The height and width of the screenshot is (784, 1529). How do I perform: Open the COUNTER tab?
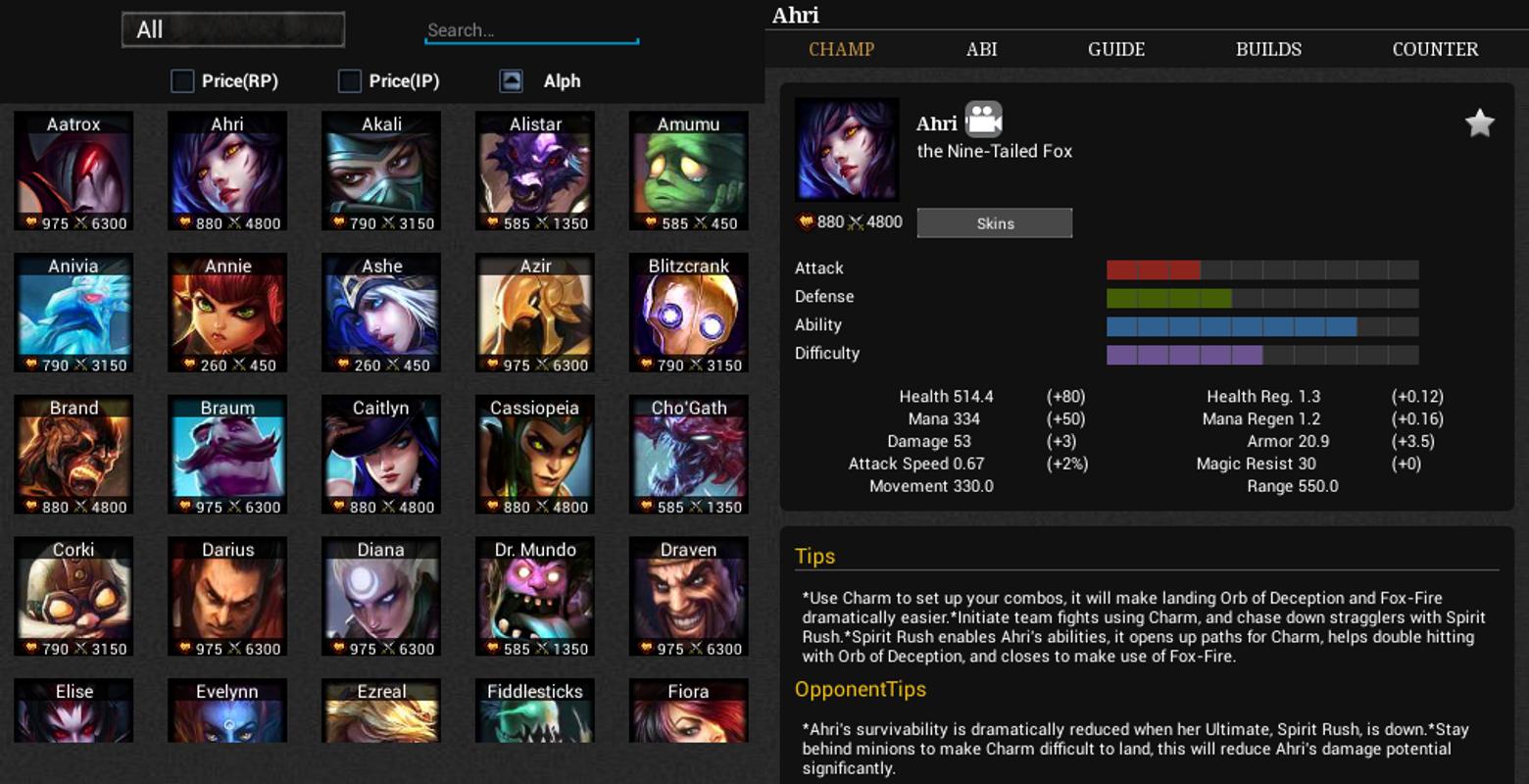click(1435, 49)
